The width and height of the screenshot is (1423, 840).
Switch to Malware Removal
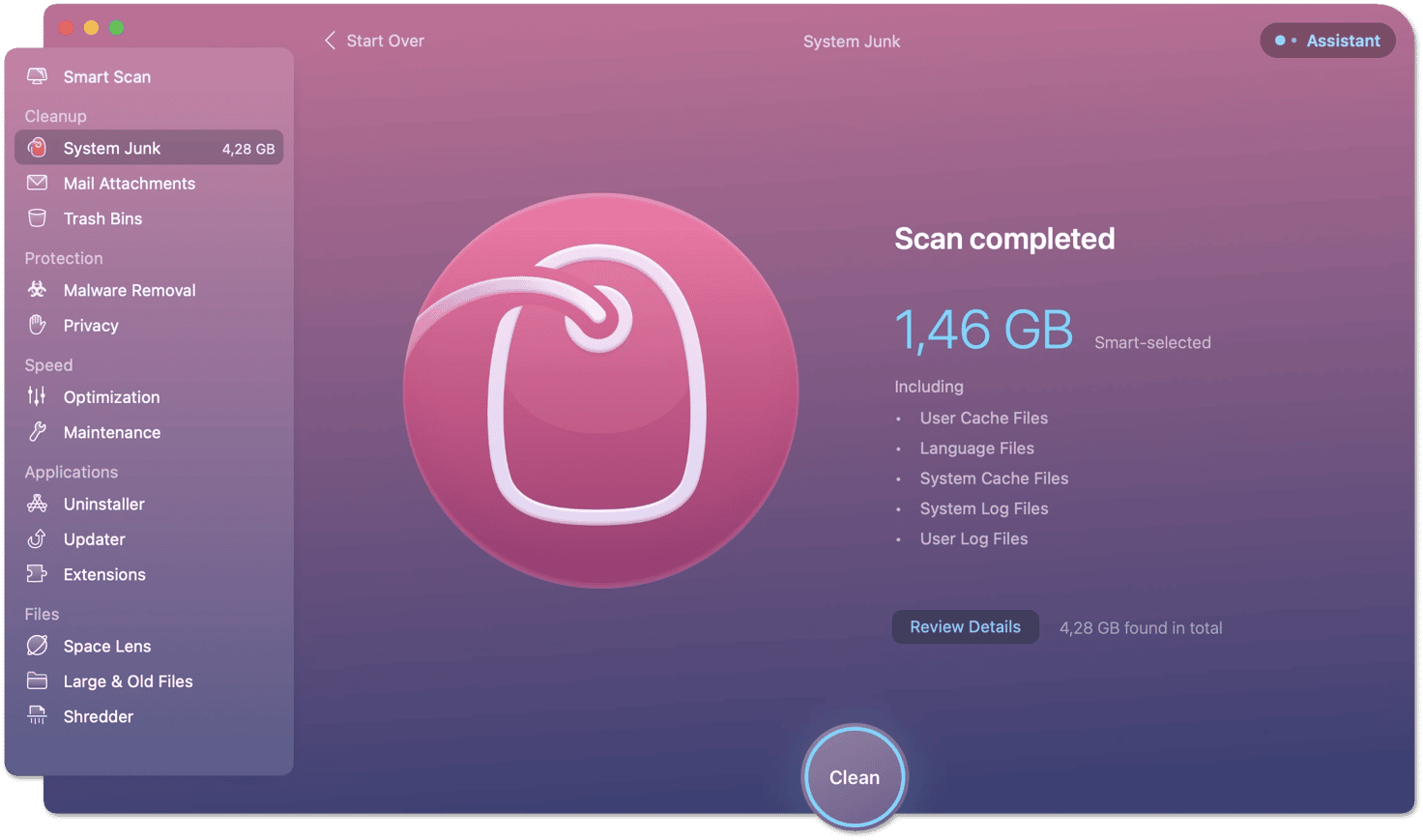[149, 290]
